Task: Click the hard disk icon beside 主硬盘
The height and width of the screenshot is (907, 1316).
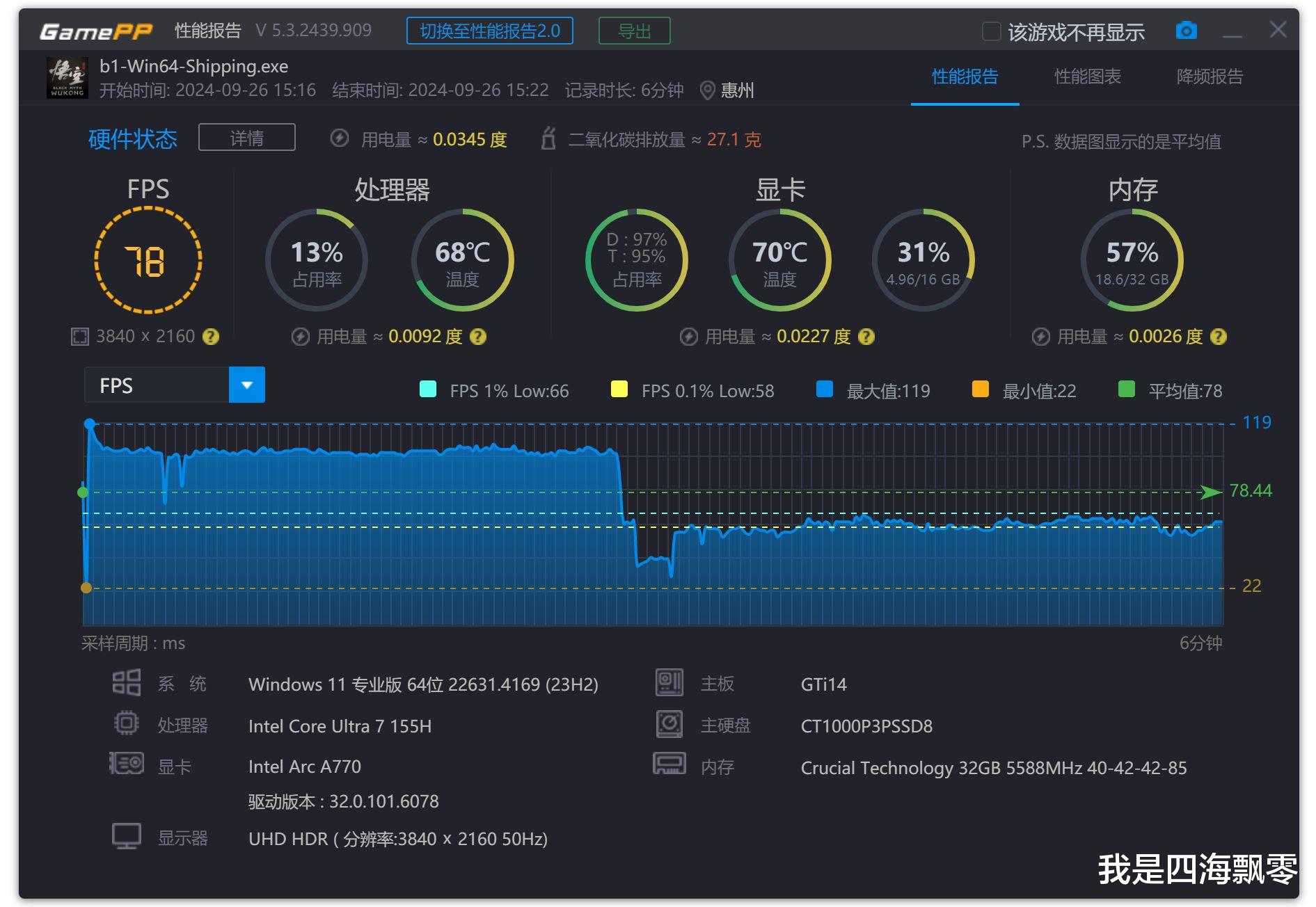Action: coord(669,723)
